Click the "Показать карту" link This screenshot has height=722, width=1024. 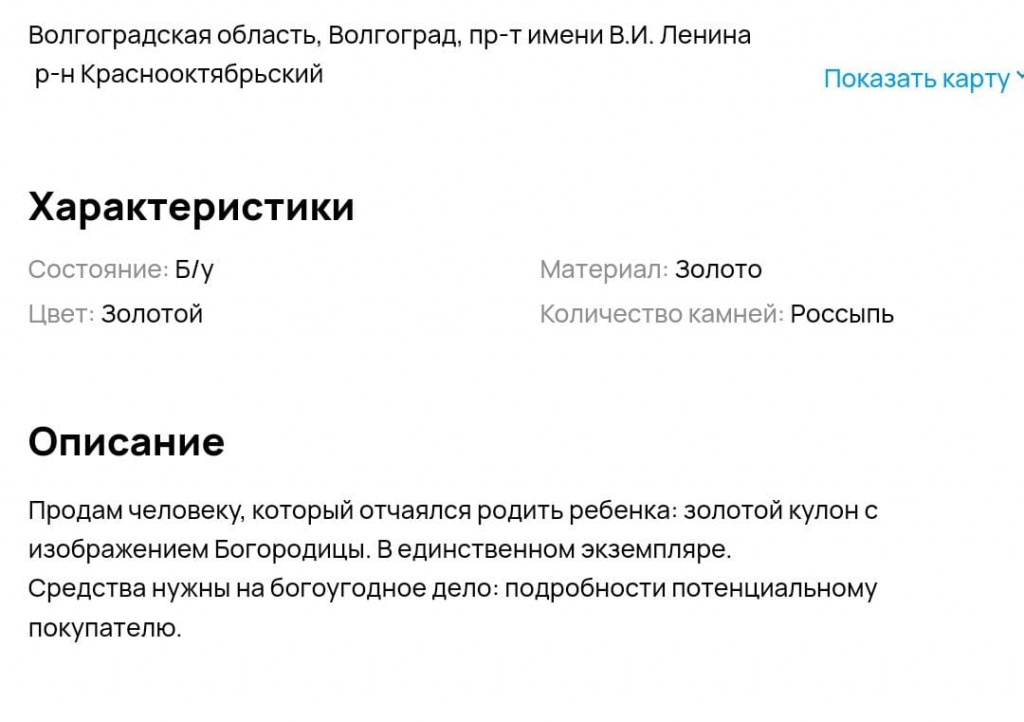coord(916,79)
